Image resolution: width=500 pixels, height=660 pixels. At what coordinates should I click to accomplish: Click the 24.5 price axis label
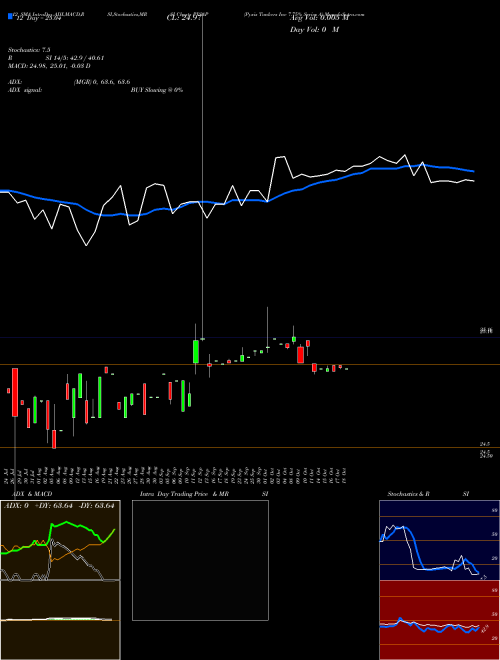coord(485,444)
